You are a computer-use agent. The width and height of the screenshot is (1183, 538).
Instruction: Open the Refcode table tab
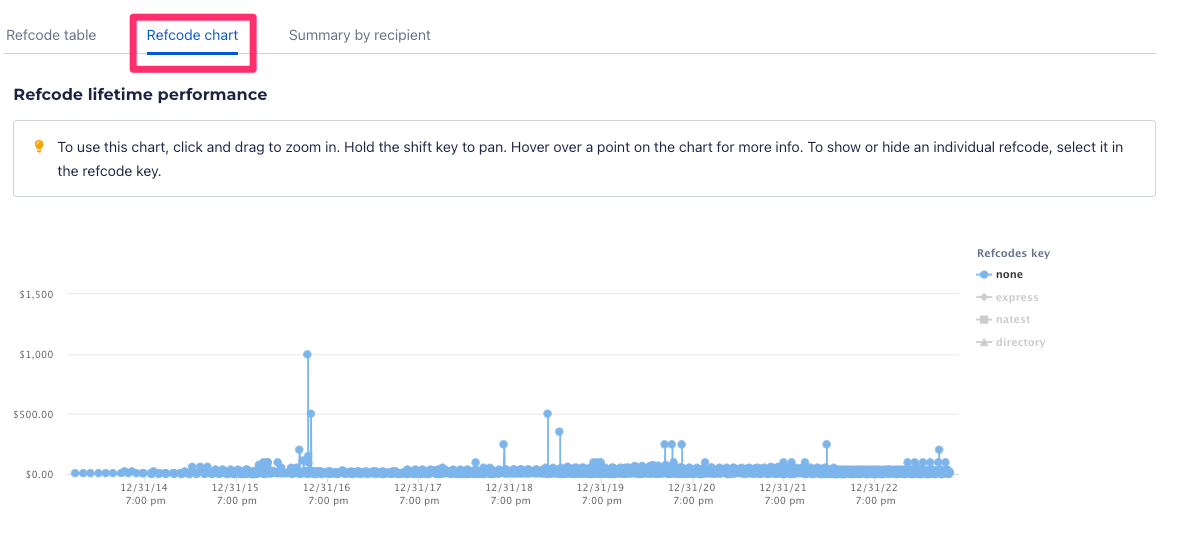51,35
